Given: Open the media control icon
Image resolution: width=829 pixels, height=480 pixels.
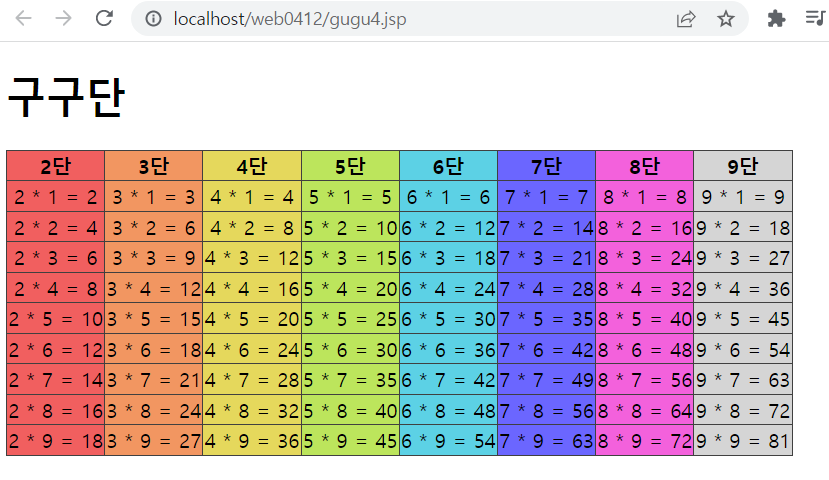Looking at the screenshot, I should [x=815, y=19].
